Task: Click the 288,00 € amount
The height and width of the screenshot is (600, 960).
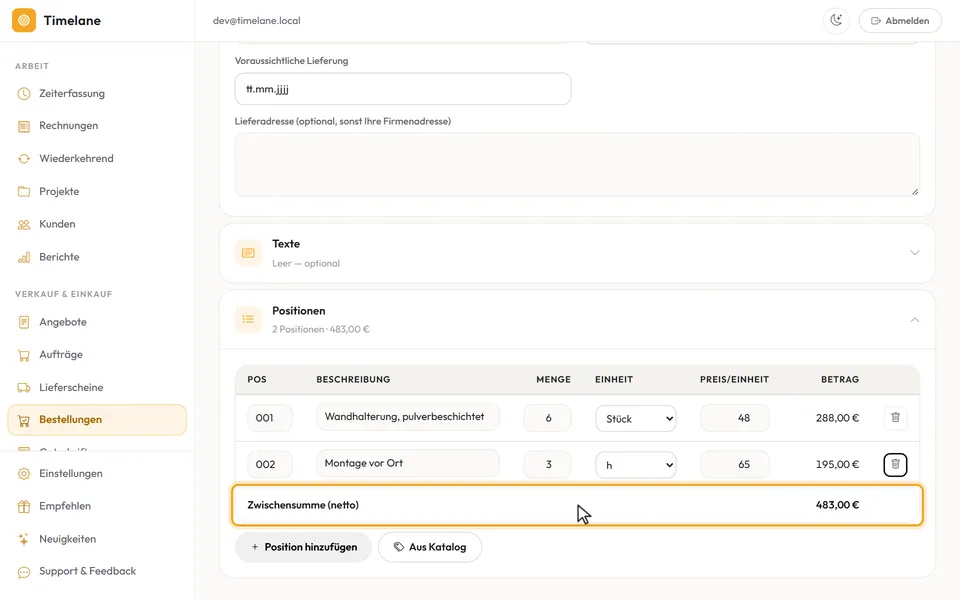Action: point(837,418)
